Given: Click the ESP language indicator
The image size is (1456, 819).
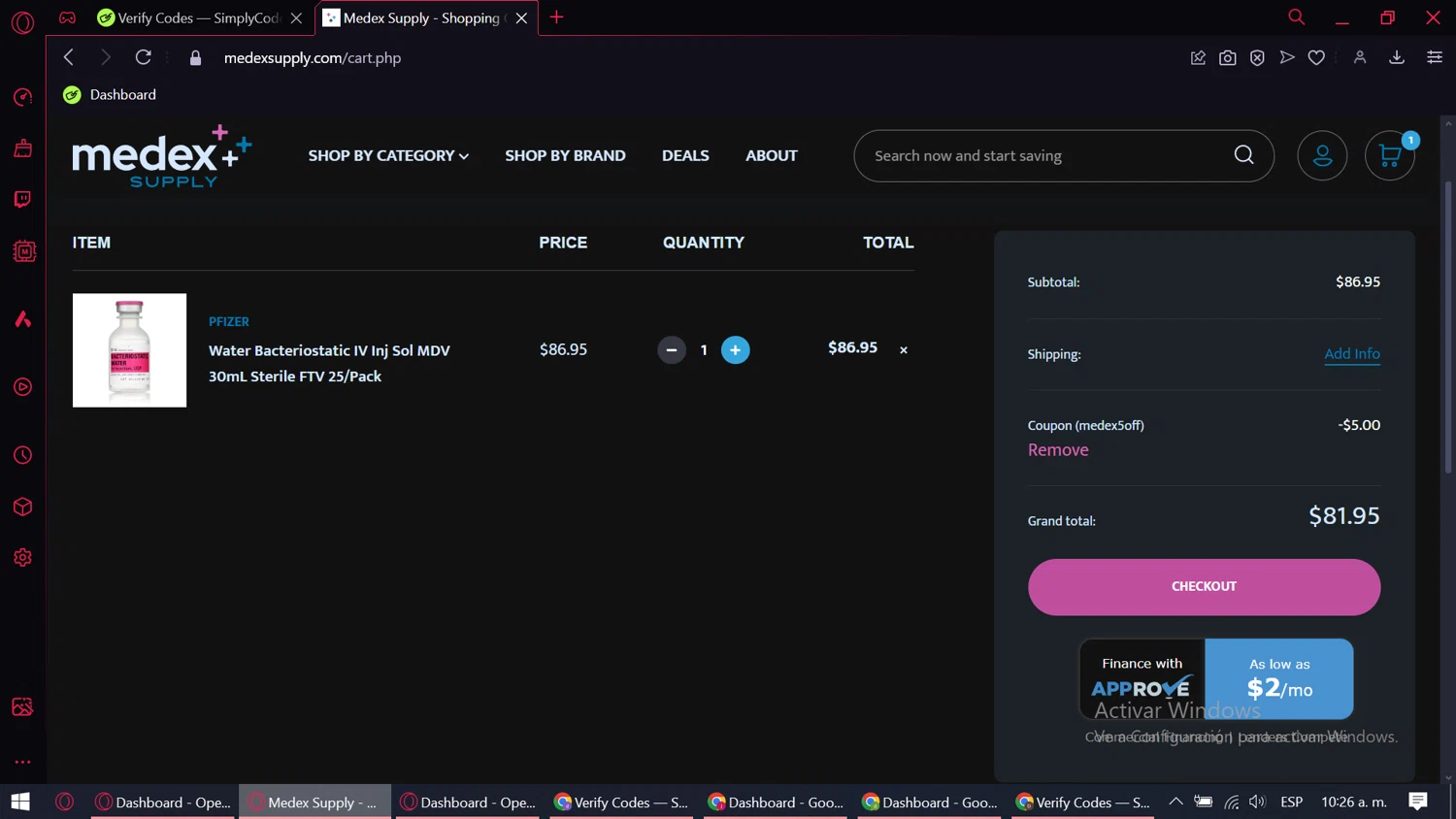Looking at the screenshot, I should [1292, 802].
